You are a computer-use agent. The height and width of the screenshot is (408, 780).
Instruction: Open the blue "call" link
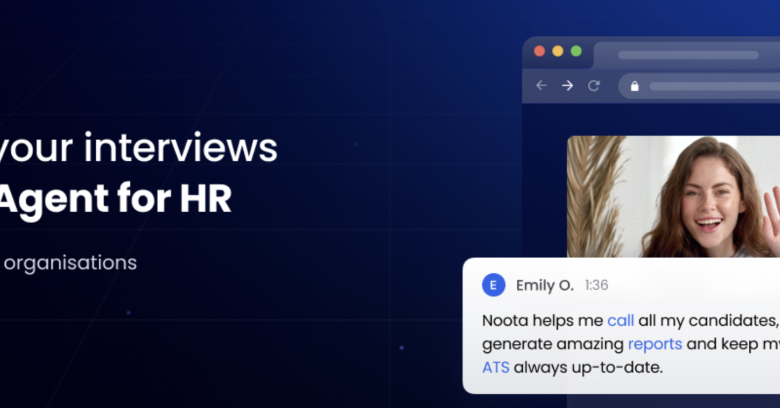point(620,321)
